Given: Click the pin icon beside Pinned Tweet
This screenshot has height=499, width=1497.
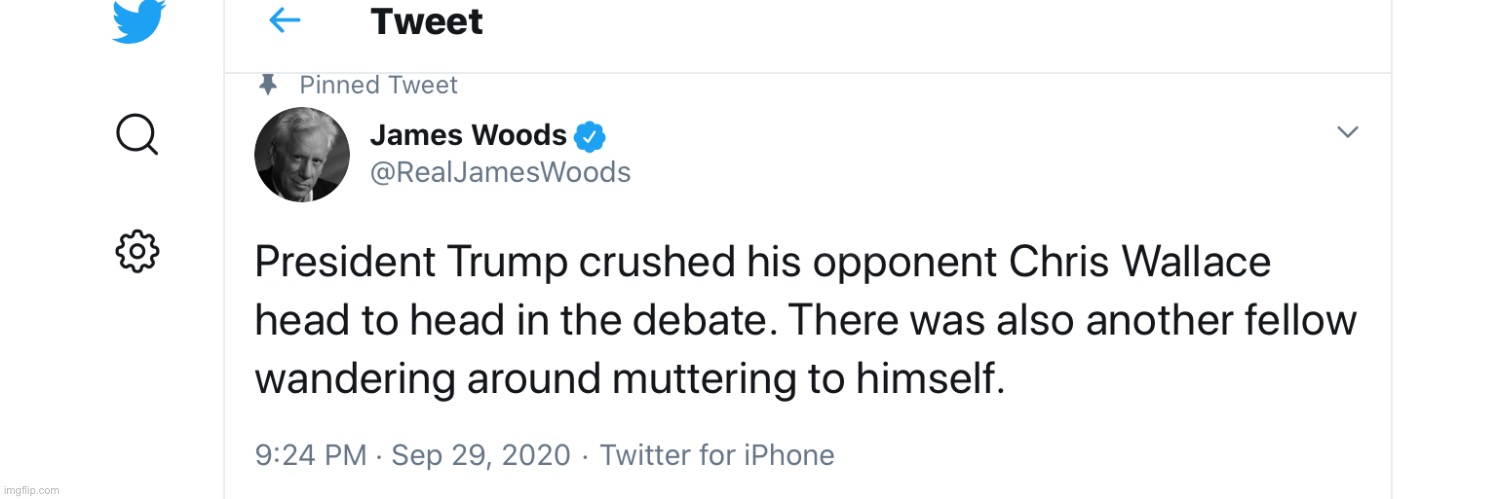Looking at the screenshot, I should coord(267,85).
